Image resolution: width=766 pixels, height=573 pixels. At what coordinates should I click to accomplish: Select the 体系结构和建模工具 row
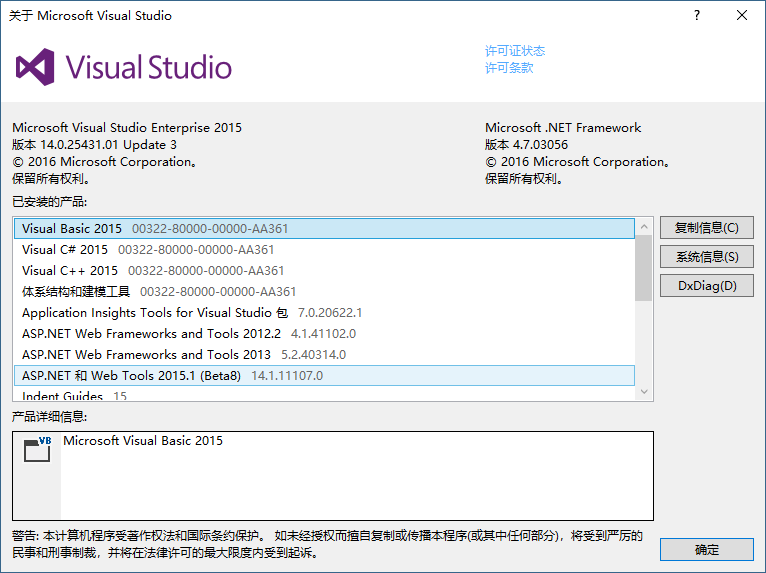[x=324, y=292]
